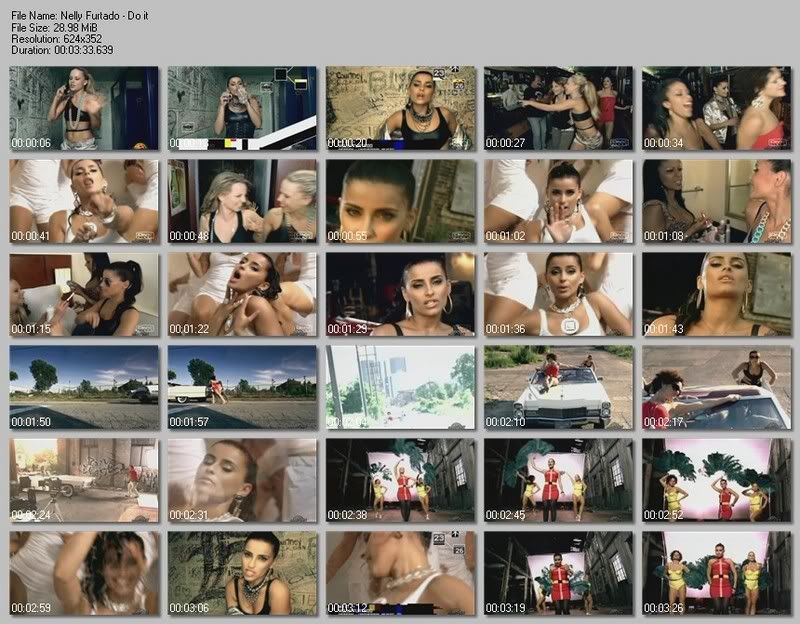The height and width of the screenshot is (624, 800).
Task: Click the Resolution 624x352 line
Action: coord(57,39)
